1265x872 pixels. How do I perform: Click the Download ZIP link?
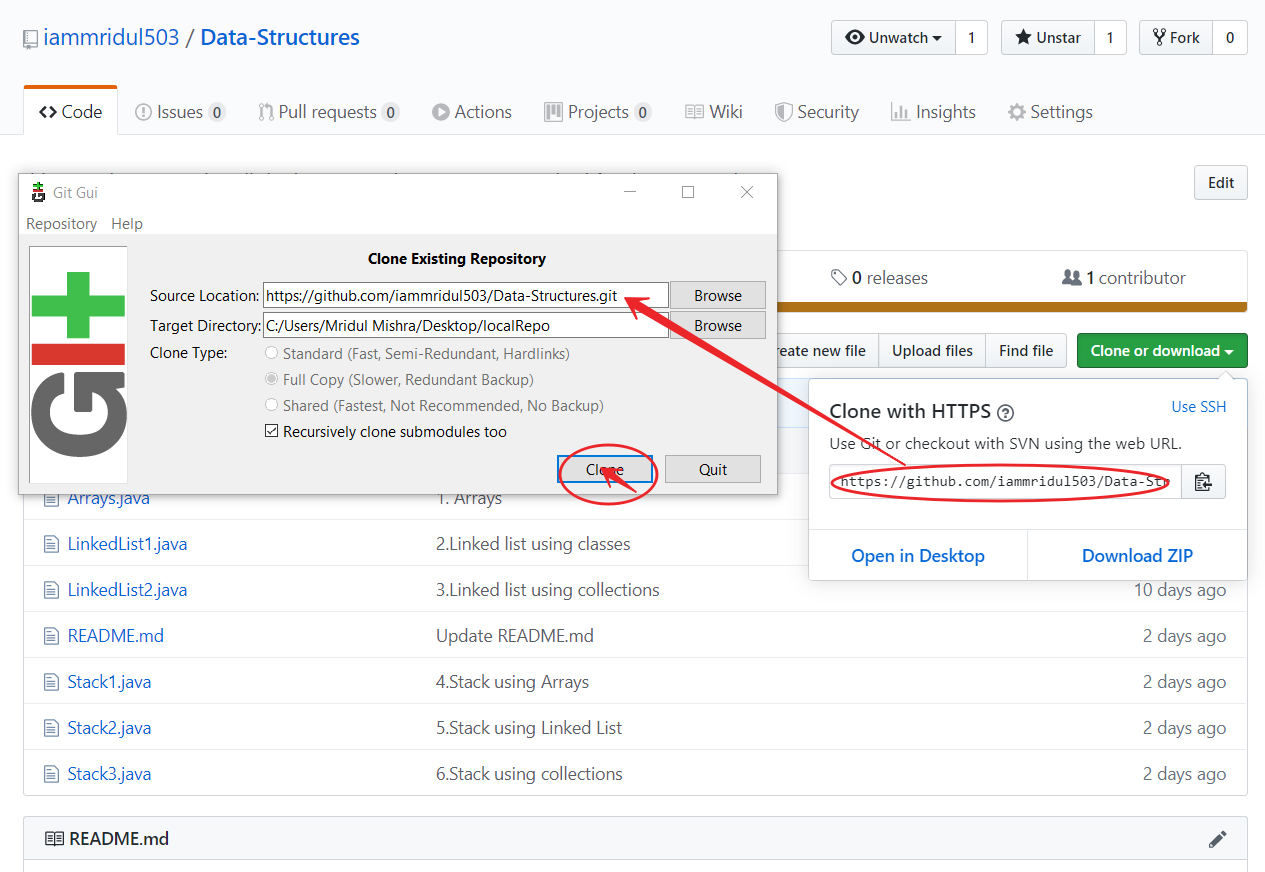tap(1137, 556)
